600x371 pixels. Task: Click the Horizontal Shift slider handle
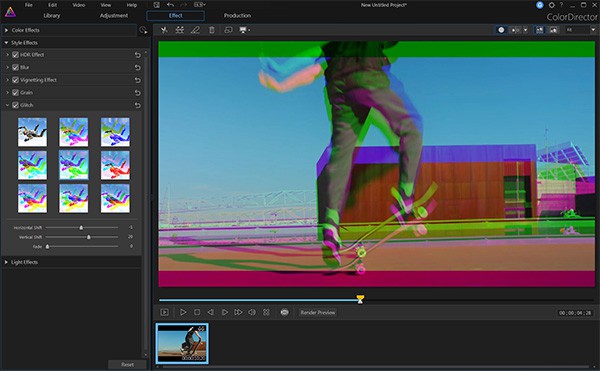[81, 228]
